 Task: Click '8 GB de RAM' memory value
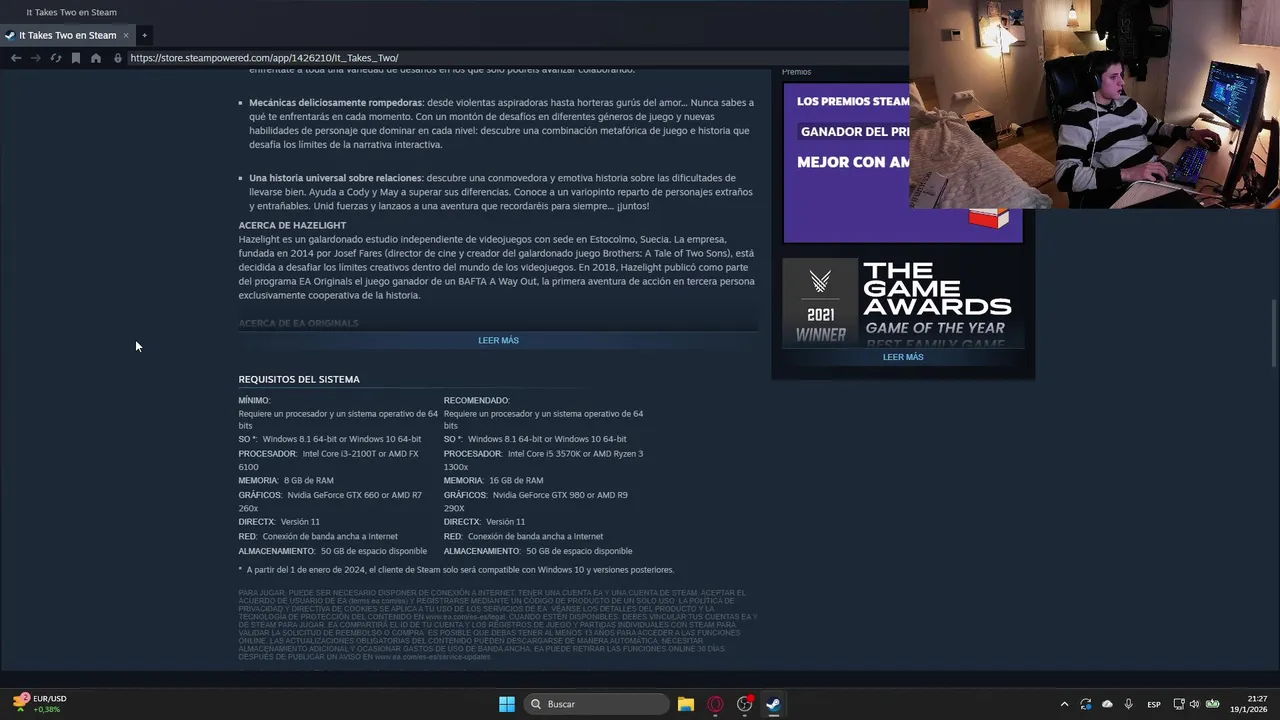pyautogui.click(x=308, y=480)
